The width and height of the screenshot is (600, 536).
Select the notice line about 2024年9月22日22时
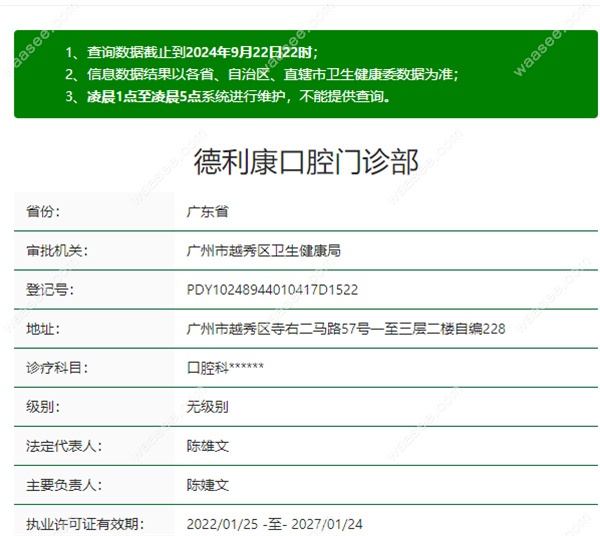pos(191,52)
